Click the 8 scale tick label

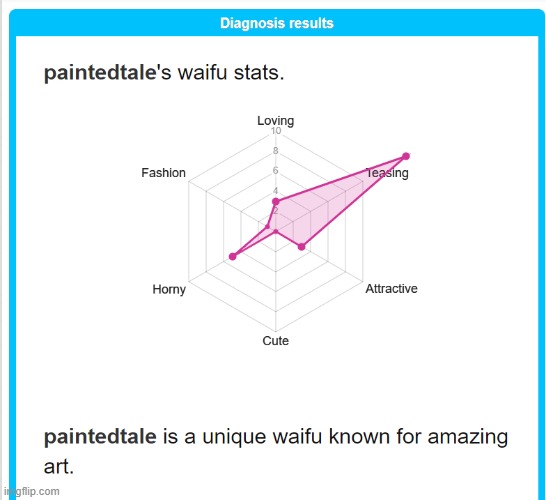(276, 151)
